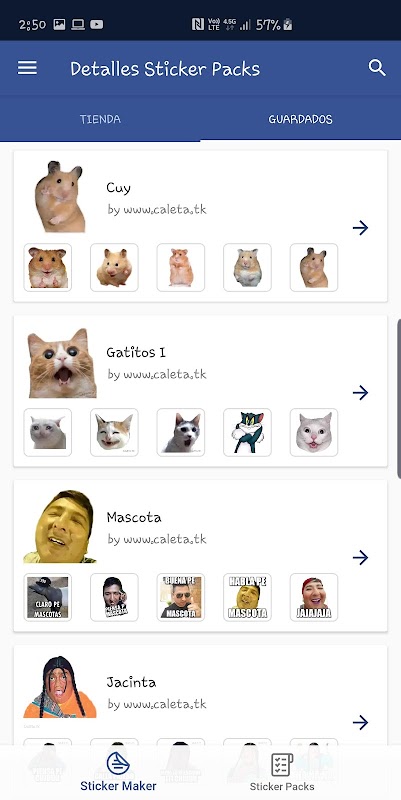
Task: Select the Sticker Maker bottom icon
Action: click(118, 763)
